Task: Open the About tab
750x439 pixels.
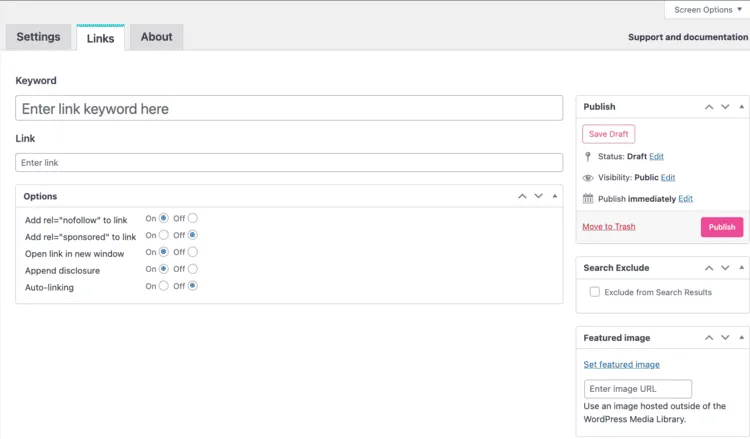Action: pos(156,37)
